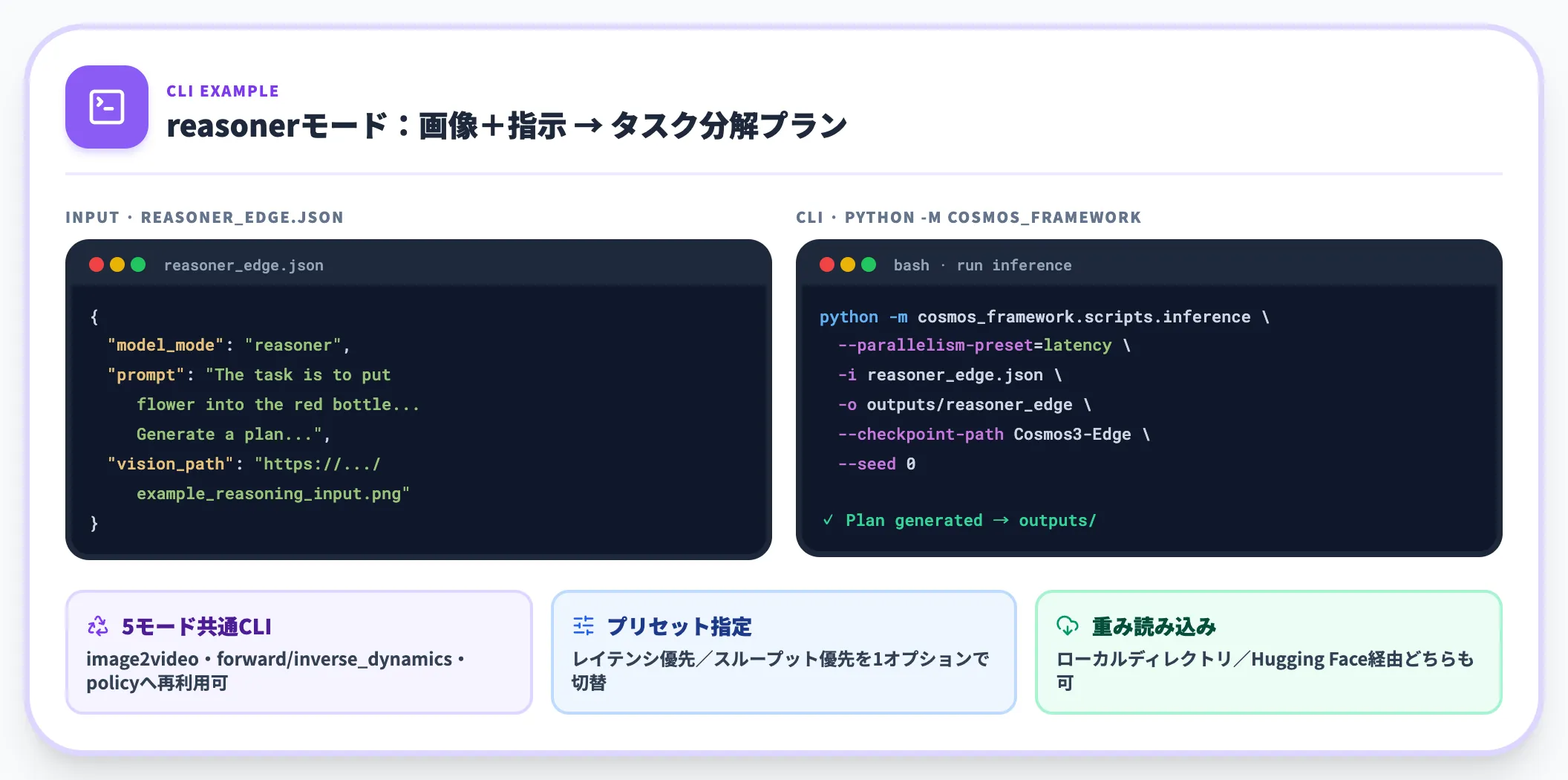Click green dot in bash window
The image size is (1568, 780).
[869, 264]
